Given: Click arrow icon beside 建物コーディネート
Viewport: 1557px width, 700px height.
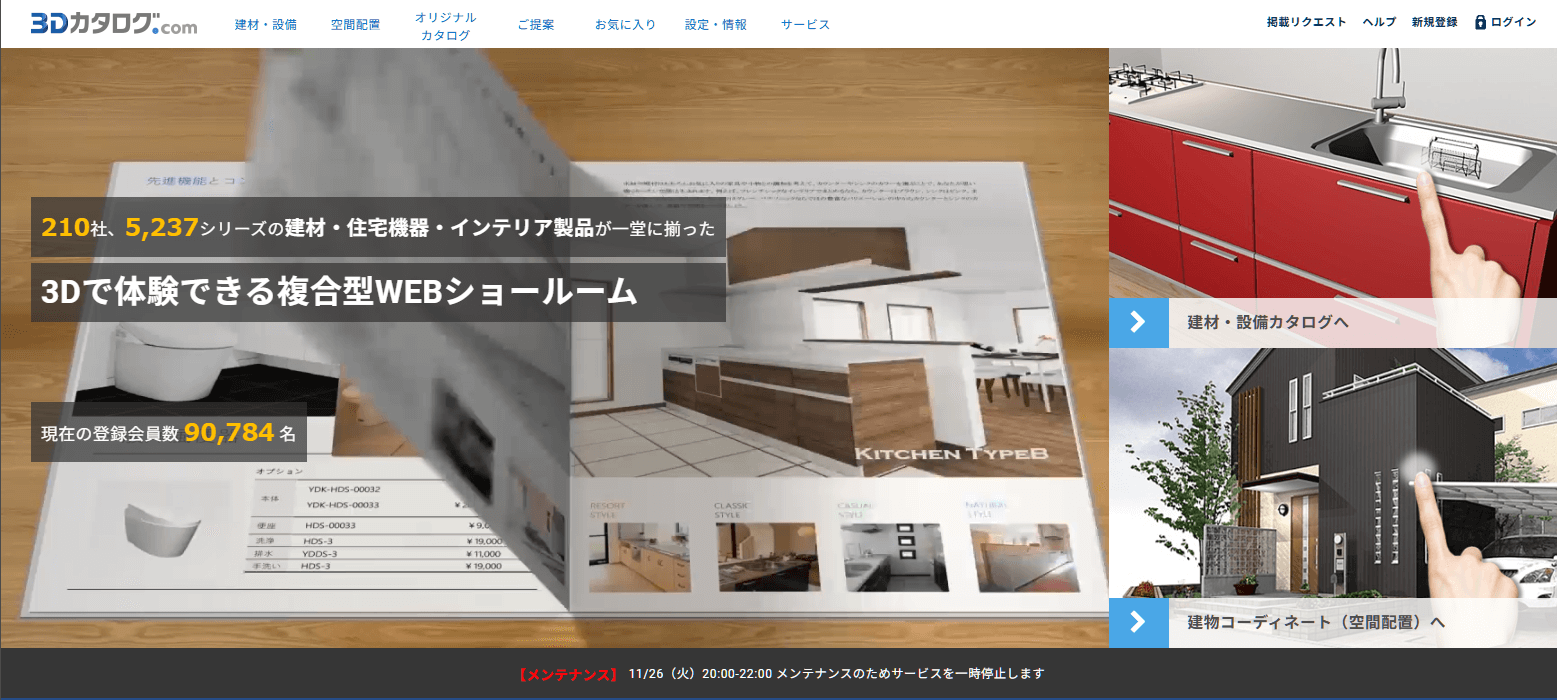Looking at the screenshot, I should tap(1138, 622).
